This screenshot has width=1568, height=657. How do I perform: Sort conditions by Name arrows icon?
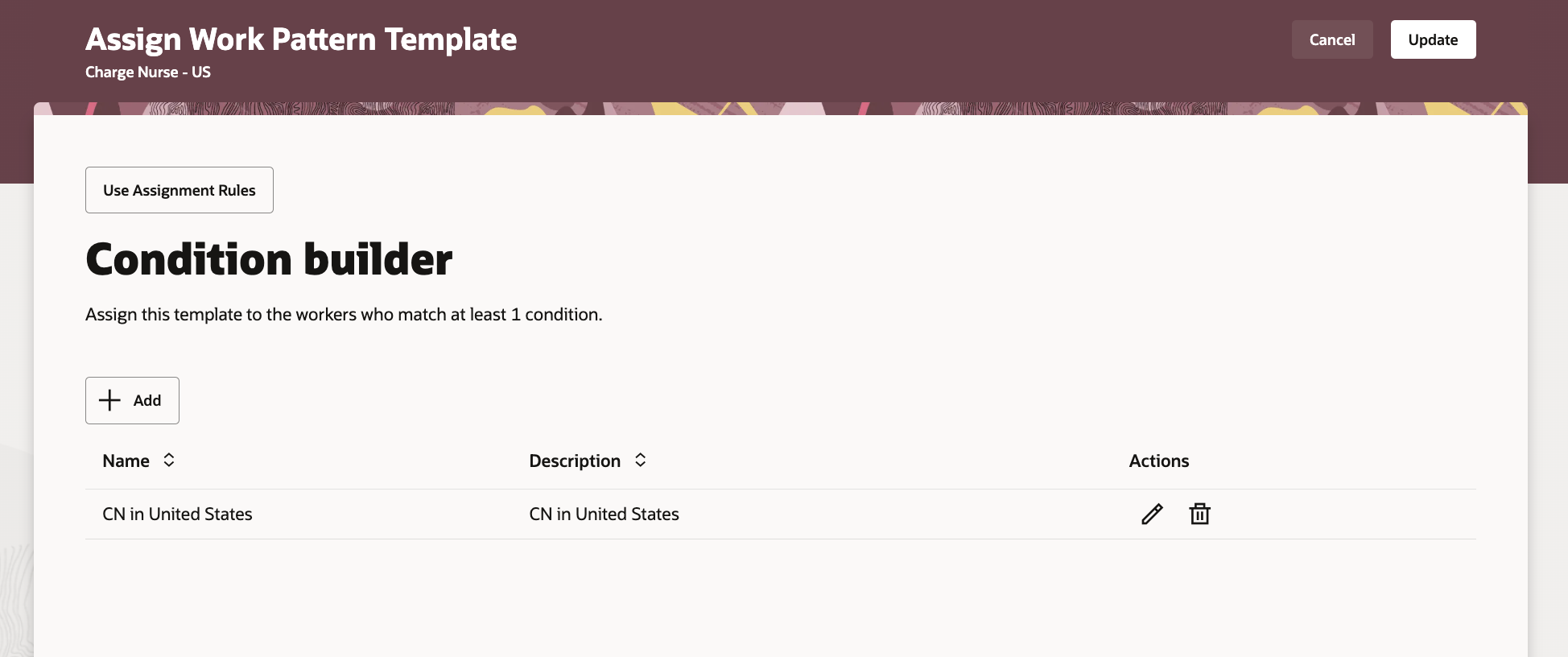click(x=169, y=460)
